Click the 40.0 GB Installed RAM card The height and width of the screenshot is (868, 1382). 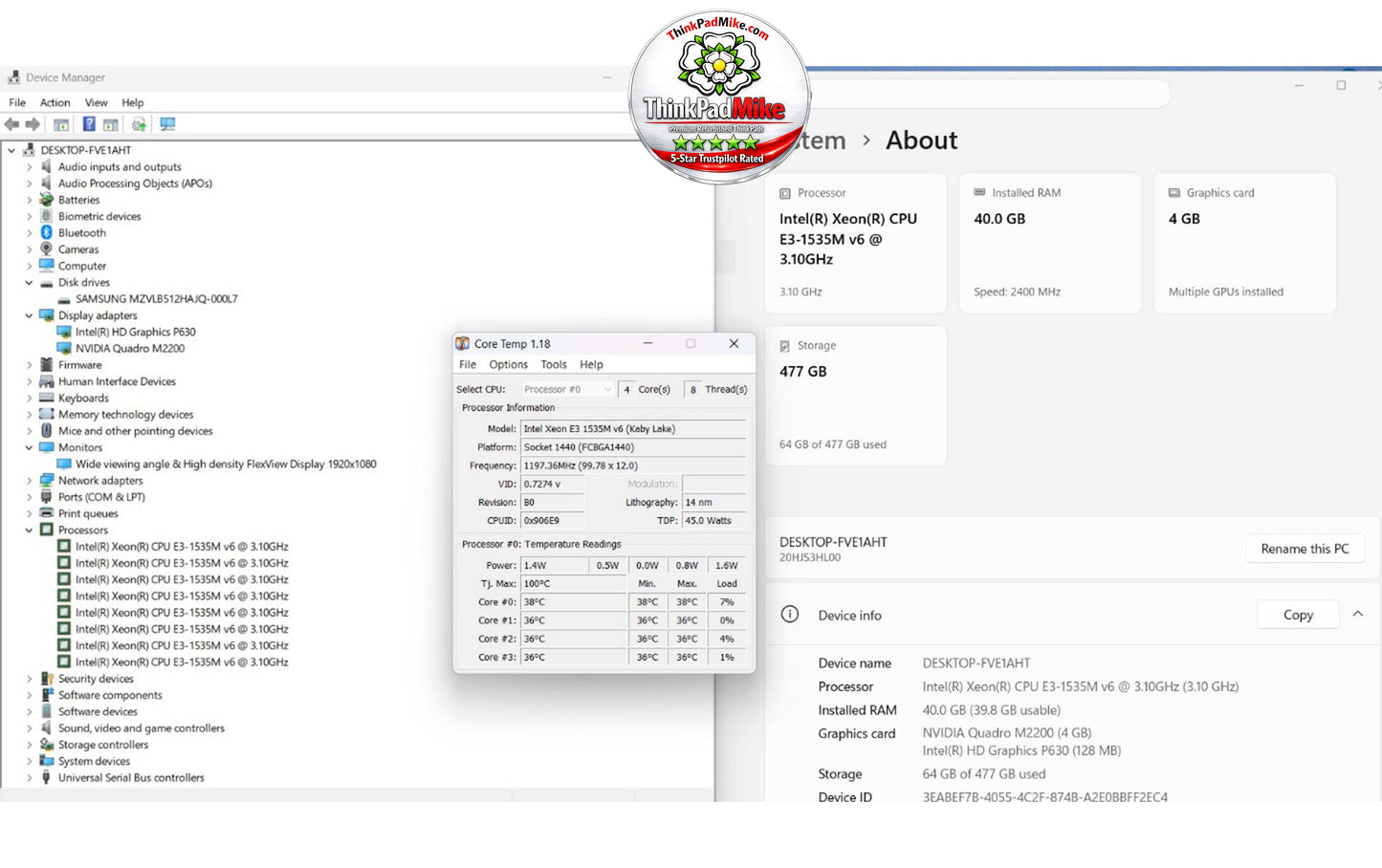pos(1050,243)
